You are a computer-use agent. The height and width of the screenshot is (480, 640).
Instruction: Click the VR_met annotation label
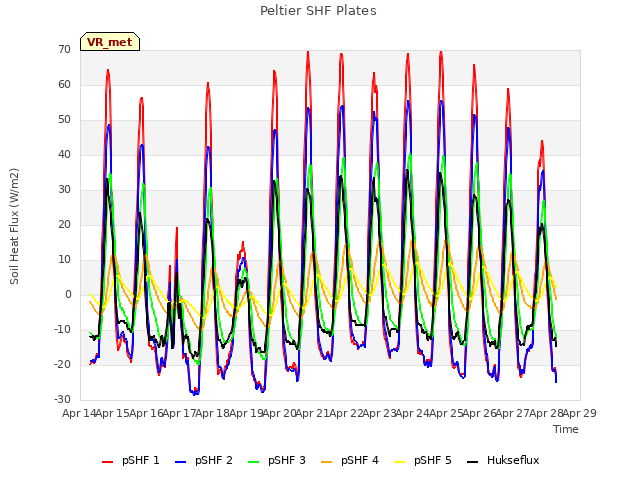coord(110,42)
